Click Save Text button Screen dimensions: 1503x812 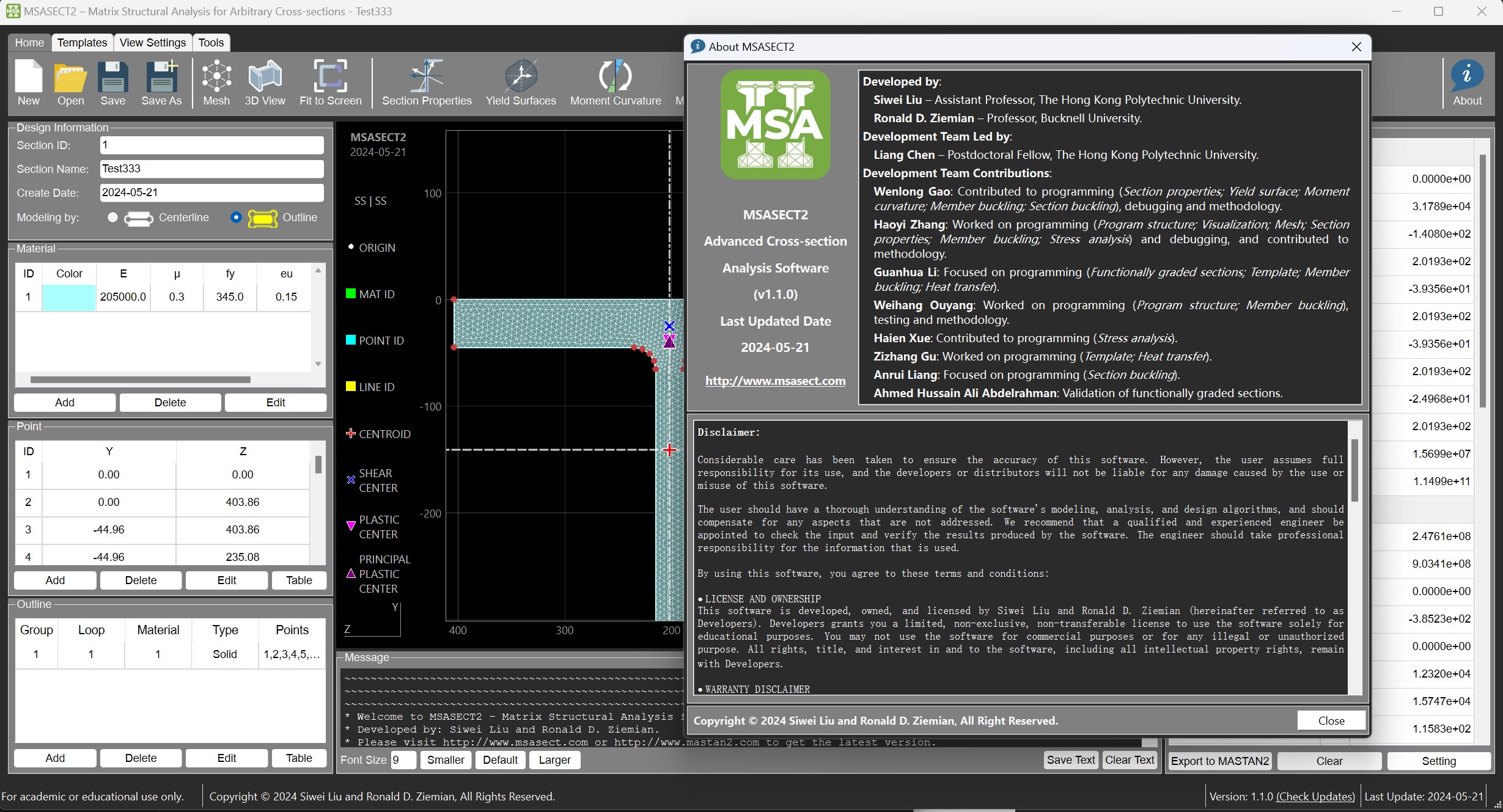[1071, 759]
